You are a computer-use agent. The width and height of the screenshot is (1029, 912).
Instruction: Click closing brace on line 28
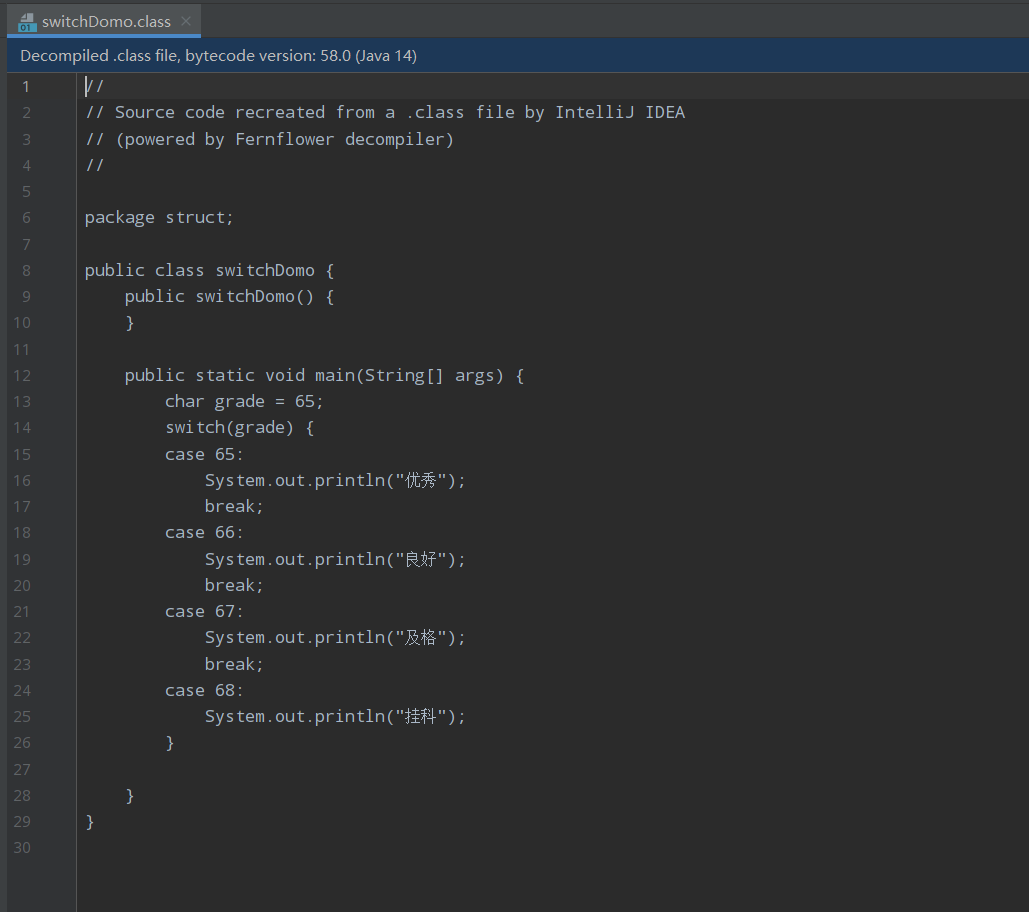[130, 796]
